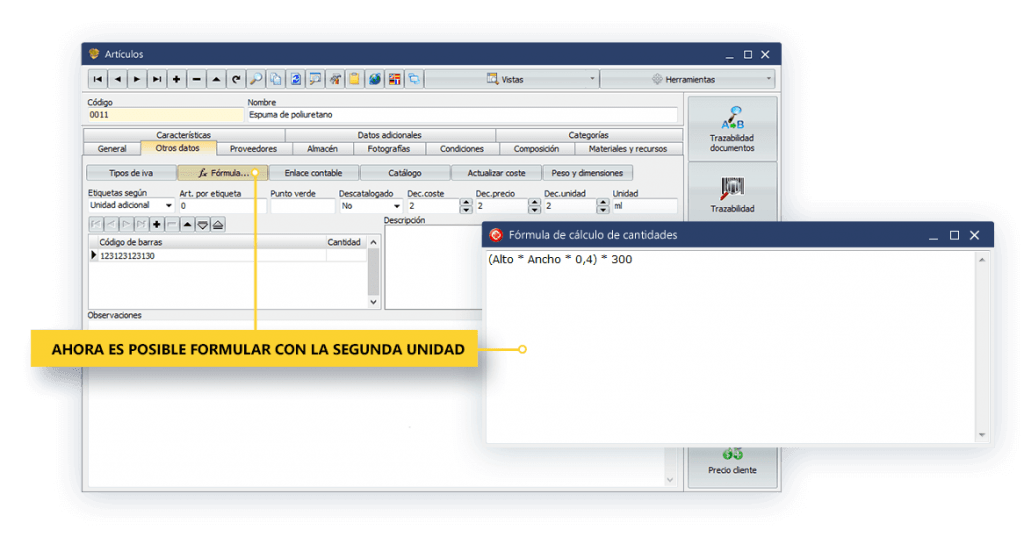Click the globe icon in toolbar

374,79
